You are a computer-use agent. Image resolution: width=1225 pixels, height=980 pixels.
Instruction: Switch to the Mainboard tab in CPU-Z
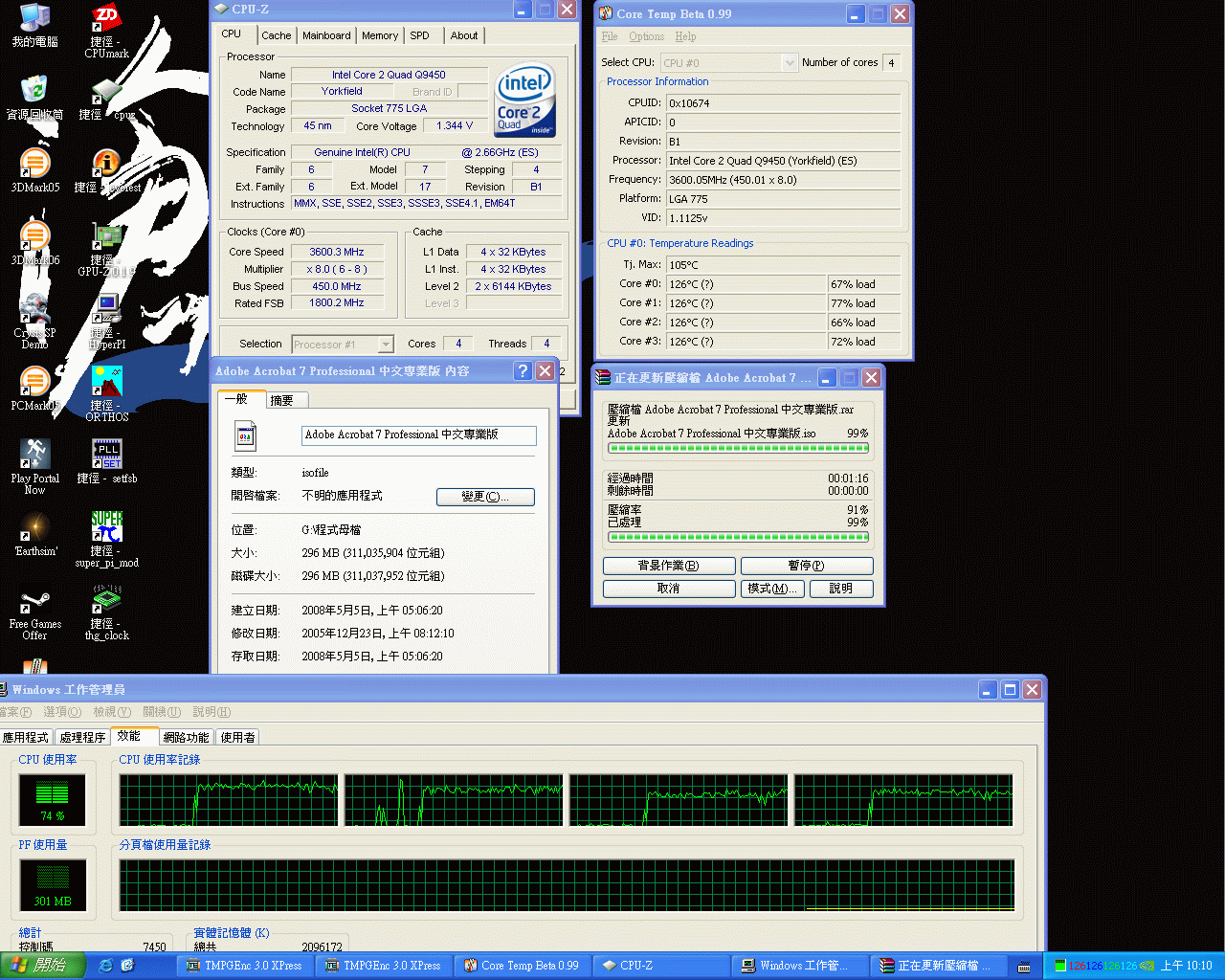pos(326,35)
